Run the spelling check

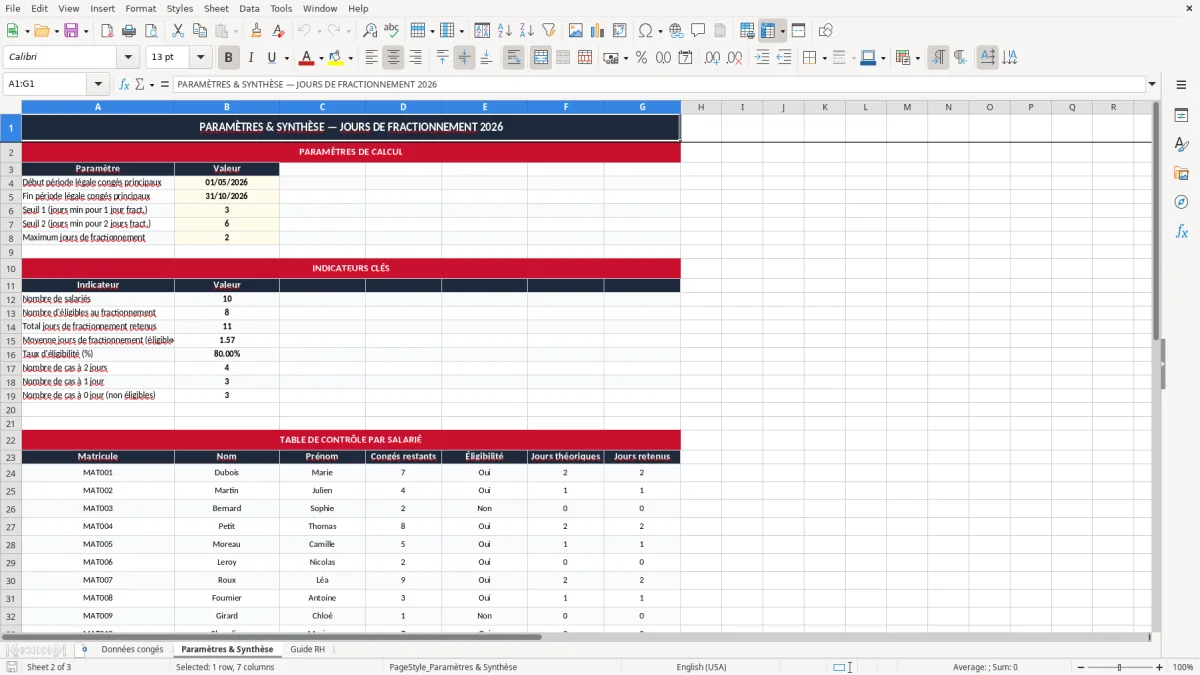click(x=392, y=31)
